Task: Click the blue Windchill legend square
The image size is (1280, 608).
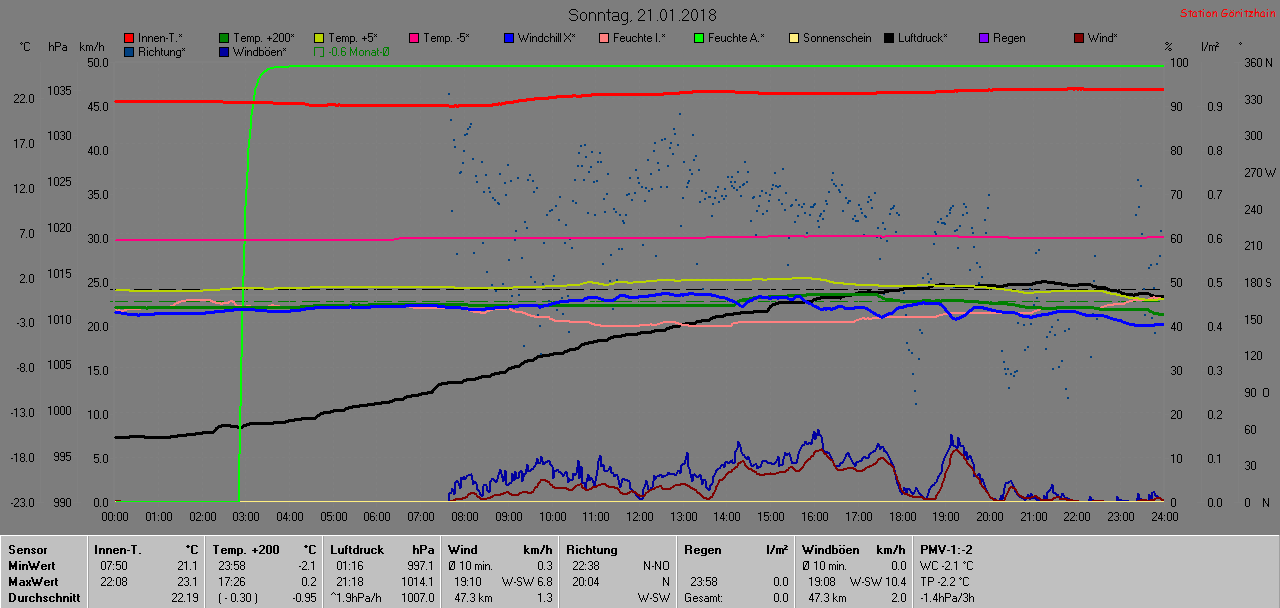Action: [509, 38]
